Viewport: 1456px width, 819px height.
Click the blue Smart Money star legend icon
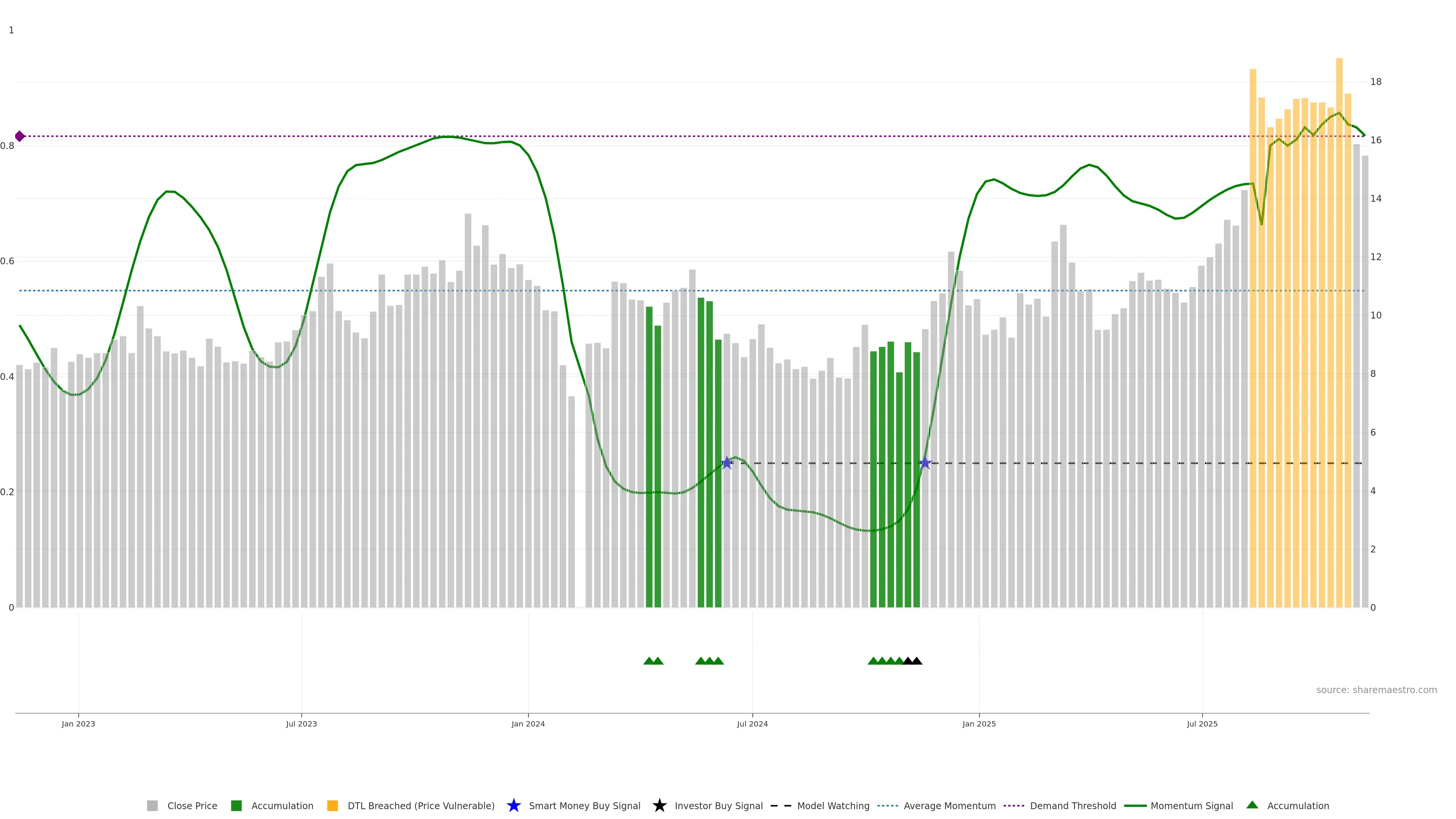tap(513, 805)
